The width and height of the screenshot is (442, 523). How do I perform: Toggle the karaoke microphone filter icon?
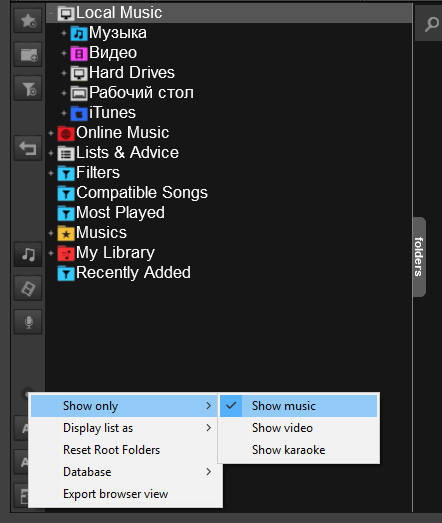(x=28, y=322)
